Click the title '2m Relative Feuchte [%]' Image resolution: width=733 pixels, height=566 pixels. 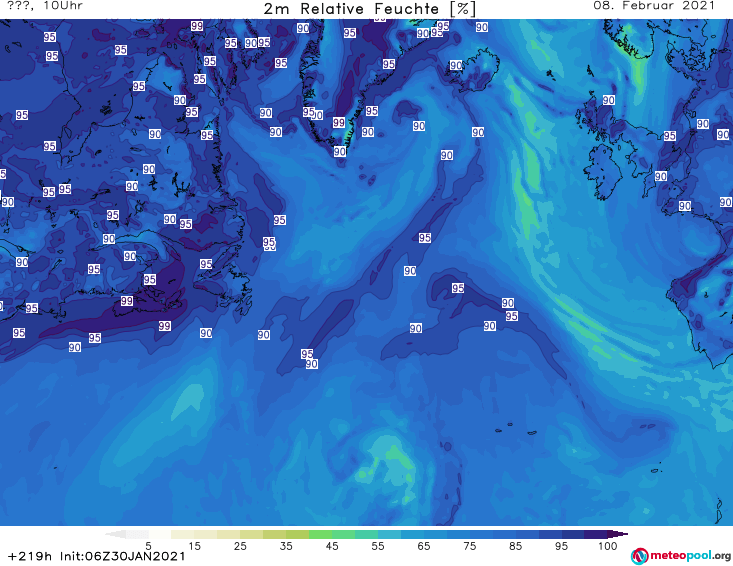pos(370,9)
